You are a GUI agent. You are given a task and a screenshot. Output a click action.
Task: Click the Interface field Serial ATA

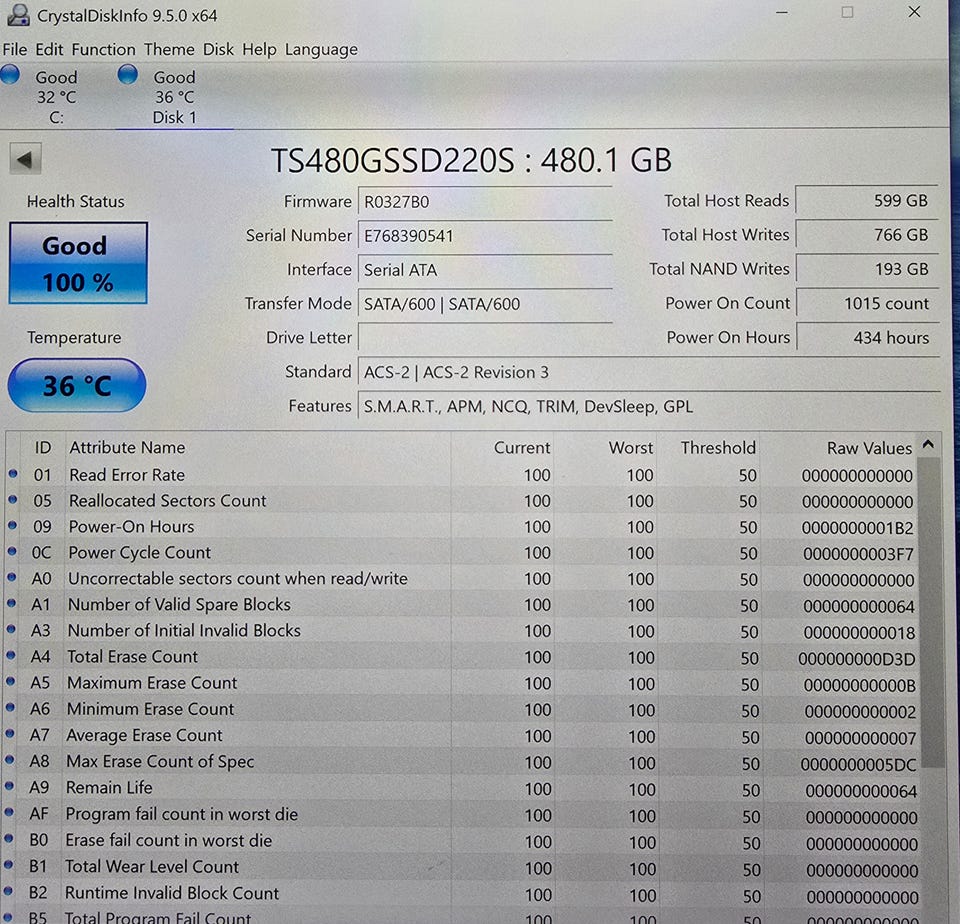[485, 270]
